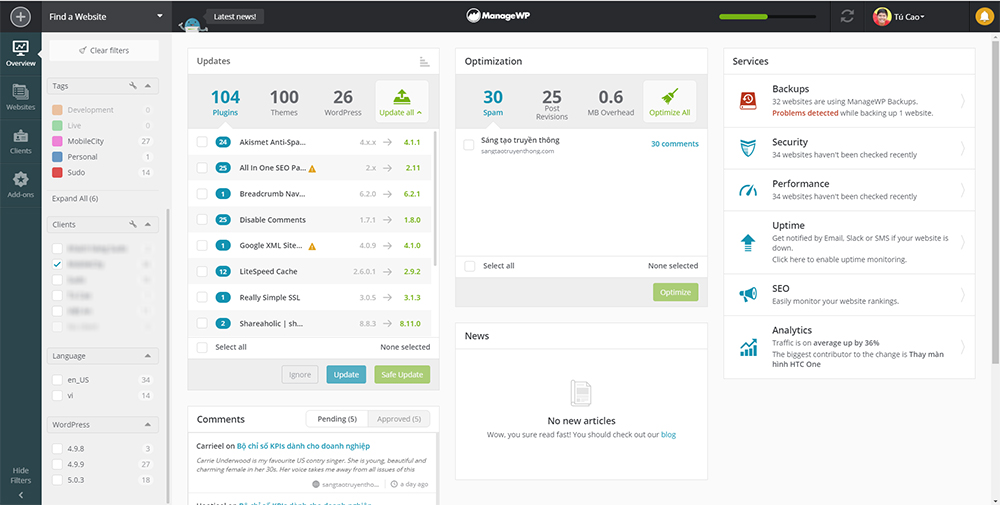Click the Clear filters button

[104, 50]
